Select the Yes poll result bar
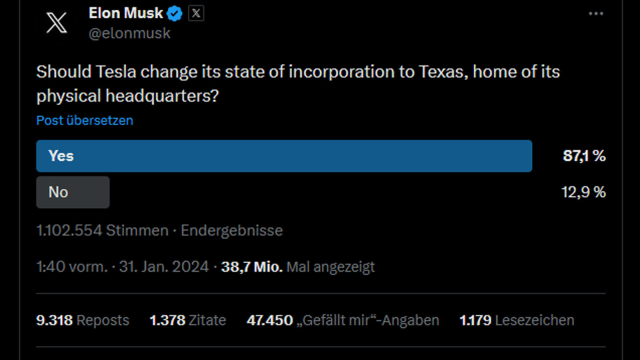 [x=284, y=156]
